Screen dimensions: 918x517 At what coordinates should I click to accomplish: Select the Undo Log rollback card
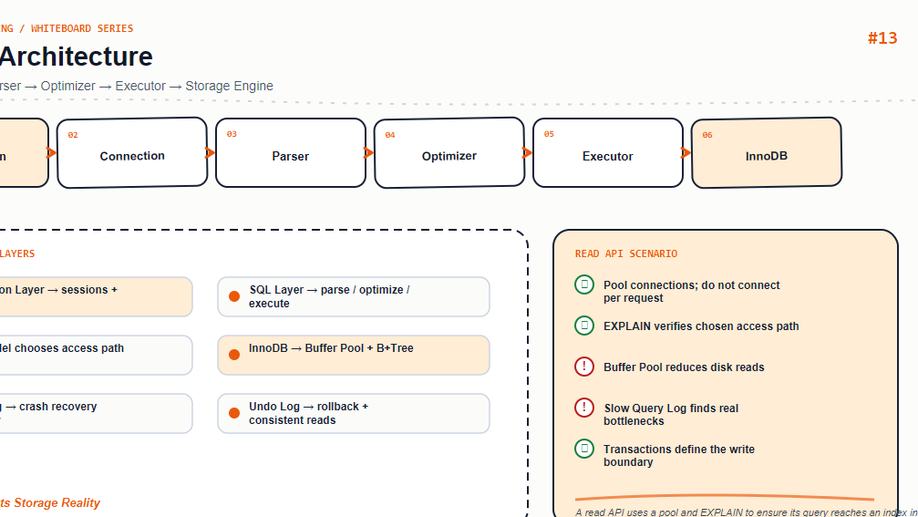click(354, 414)
